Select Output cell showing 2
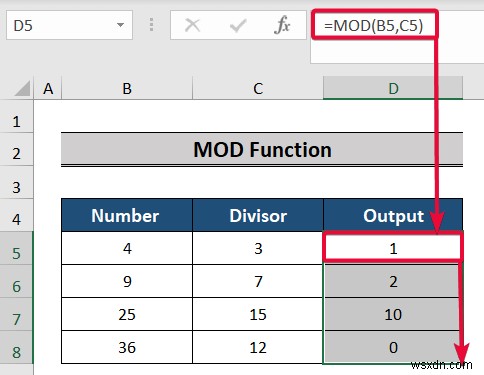The width and height of the screenshot is (484, 375). pyautogui.click(x=393, y=281)
